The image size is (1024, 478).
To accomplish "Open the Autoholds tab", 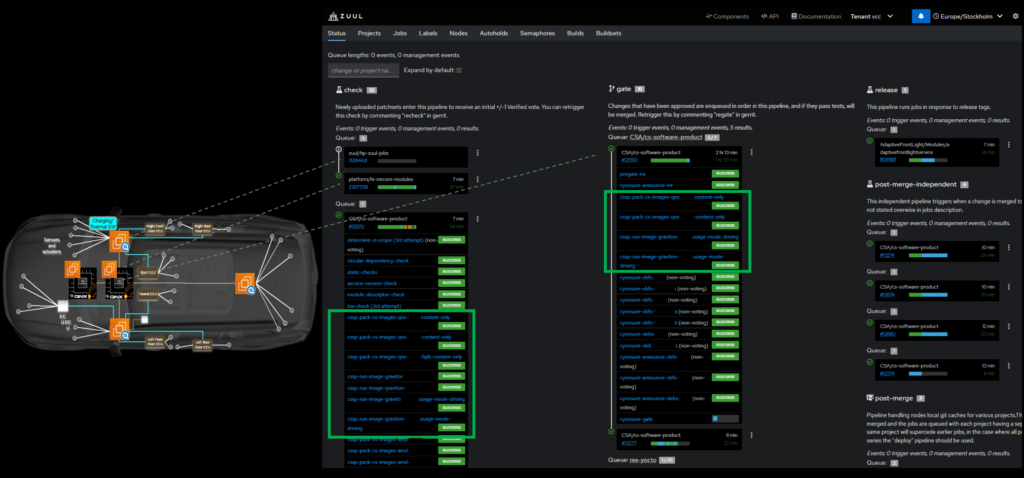I will pos(494,33).
